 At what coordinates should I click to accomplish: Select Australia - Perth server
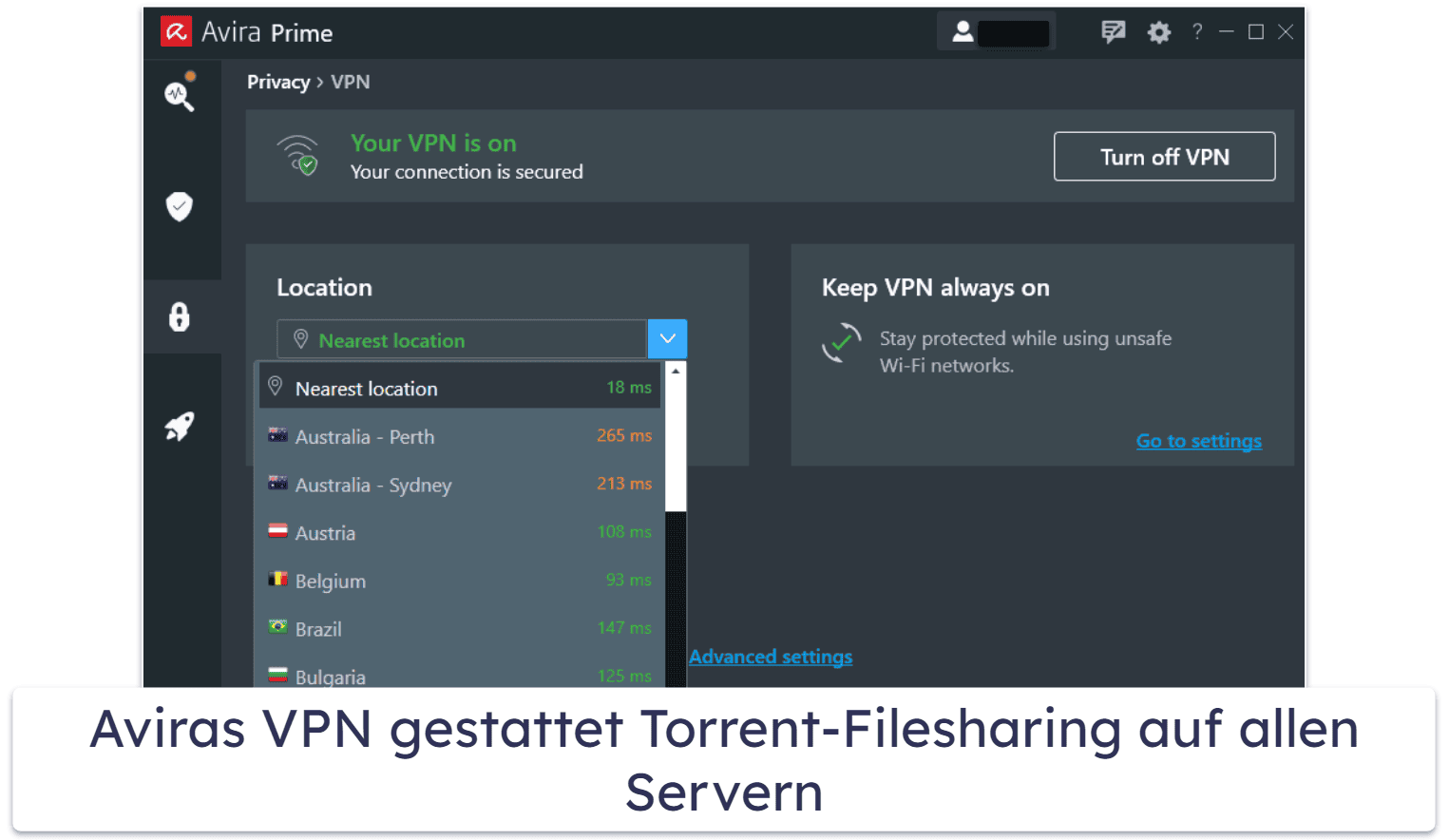pos(460,436)
